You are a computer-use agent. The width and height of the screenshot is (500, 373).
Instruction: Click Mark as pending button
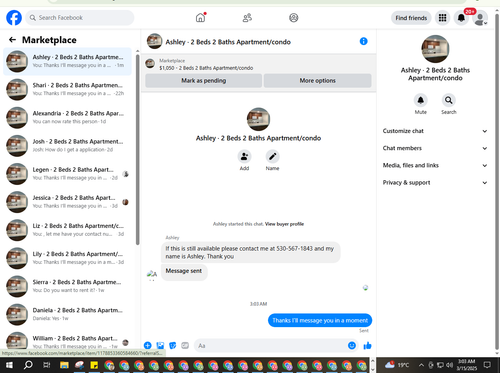(203, 81)
